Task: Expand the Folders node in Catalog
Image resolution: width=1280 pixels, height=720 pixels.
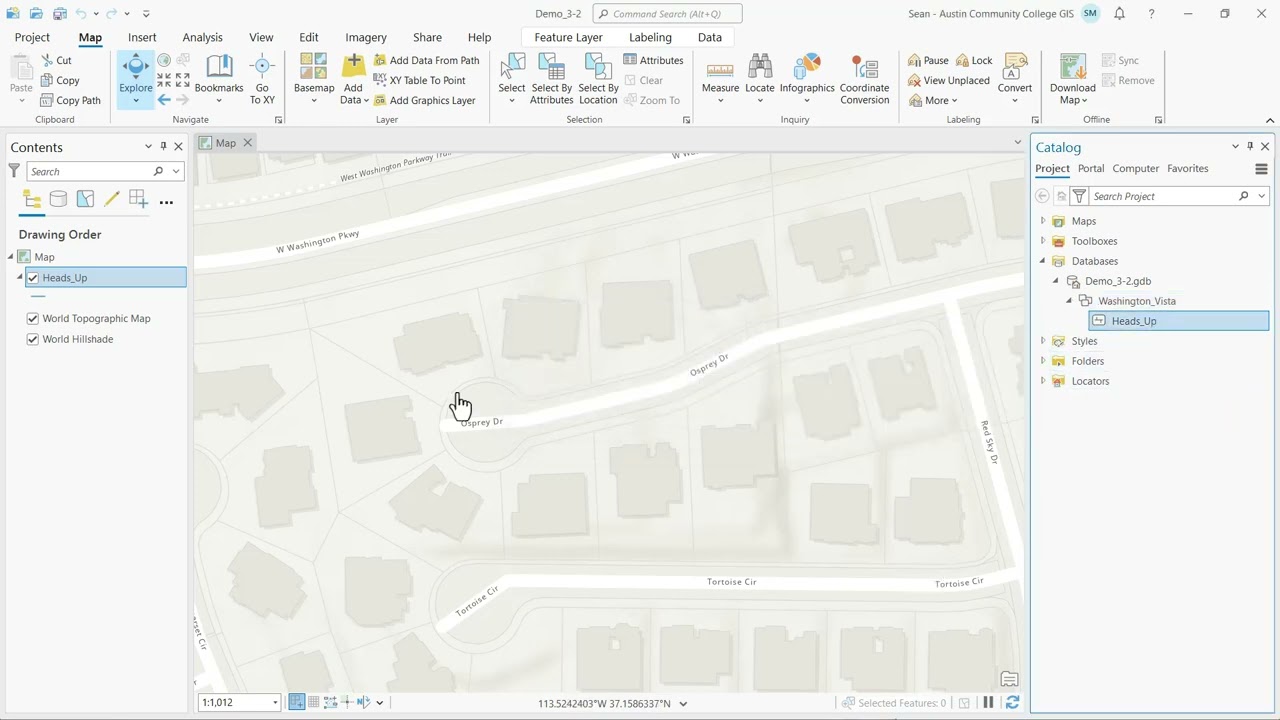Action: click(1043, 361)
